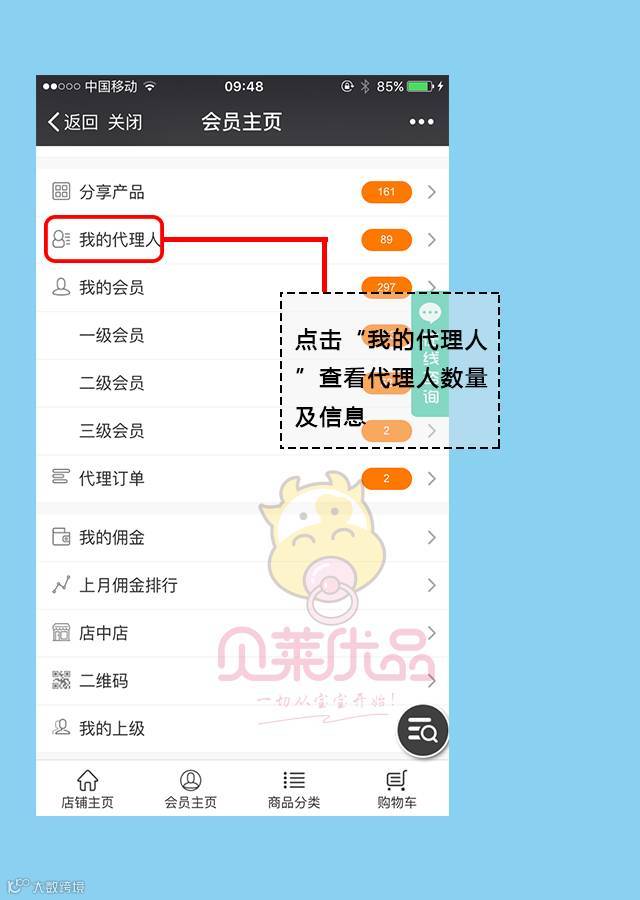The width and height of the screenshot is (640, 900).
Task: Click the 我的佣金 wallet icon
Action: (61, 537)
